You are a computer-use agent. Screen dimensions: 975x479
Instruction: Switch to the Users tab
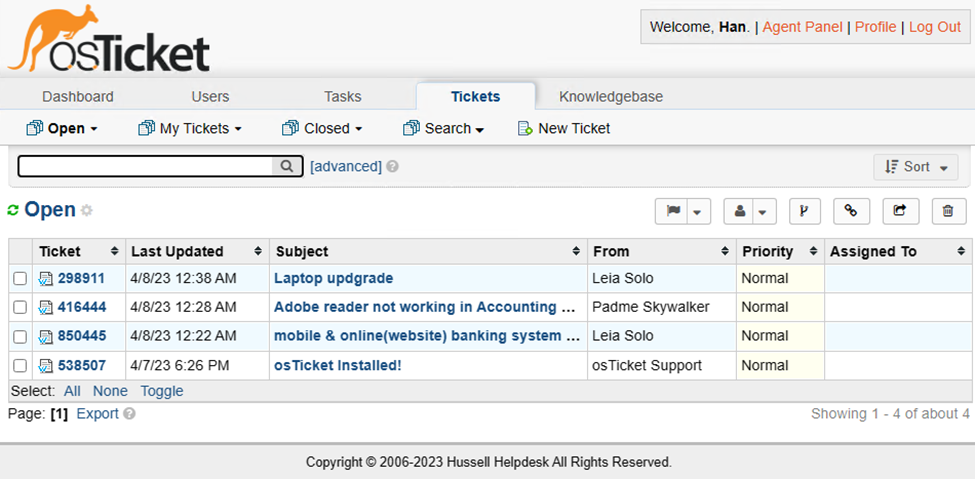click(x=210, y=96)
